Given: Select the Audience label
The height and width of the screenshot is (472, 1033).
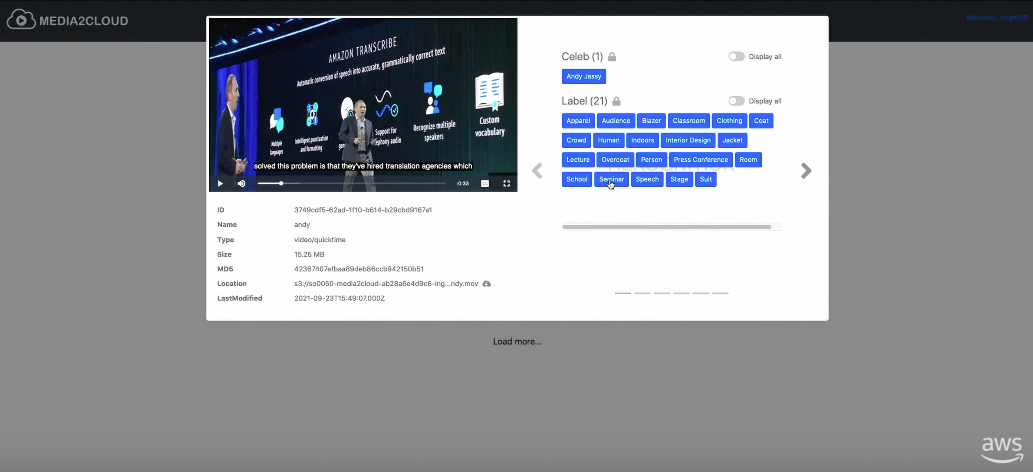Looking at the screenshot, I should pyautogui.click(x=616, y=121).
